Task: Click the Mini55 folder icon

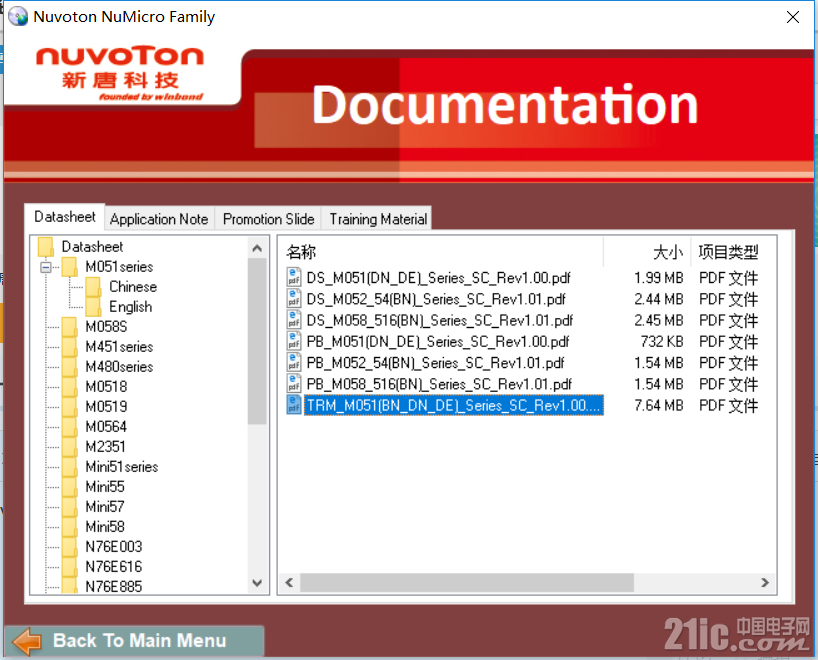Action: click(x=69, y=487)
